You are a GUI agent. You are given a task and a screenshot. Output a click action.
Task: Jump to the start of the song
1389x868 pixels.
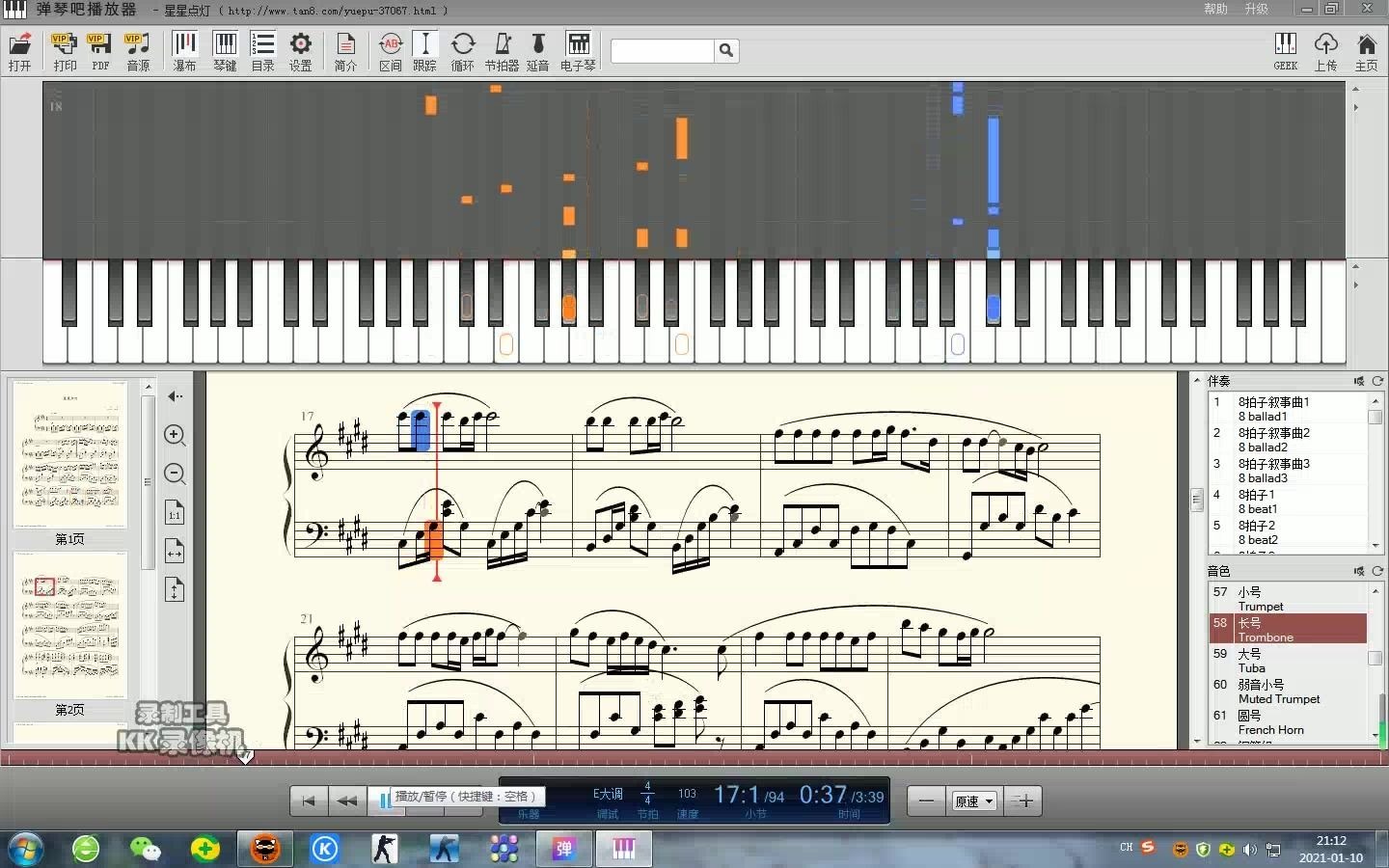[x=309, y=800]
